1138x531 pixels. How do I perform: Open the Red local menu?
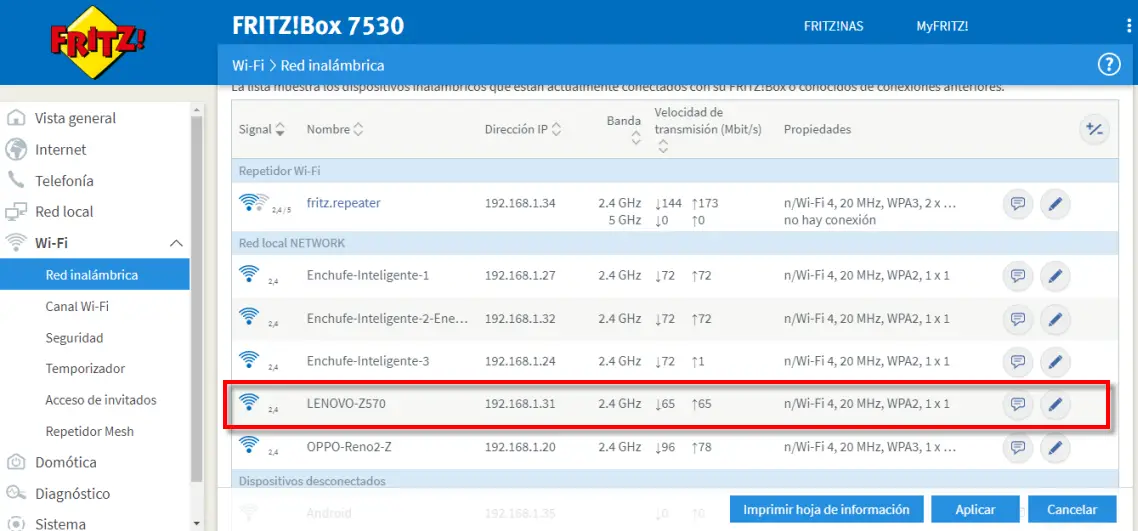click(x=64, y=212)
